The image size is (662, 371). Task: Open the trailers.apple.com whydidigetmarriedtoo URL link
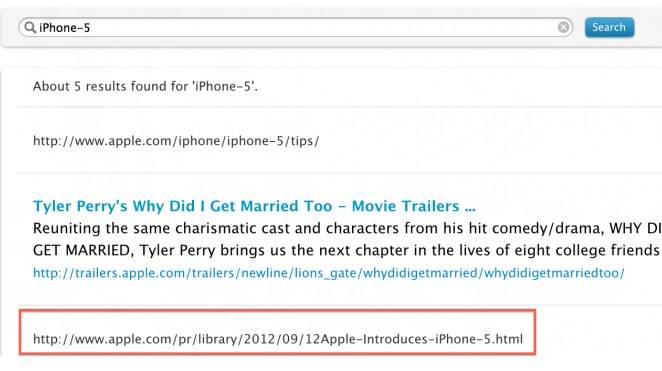click(329, 273)
